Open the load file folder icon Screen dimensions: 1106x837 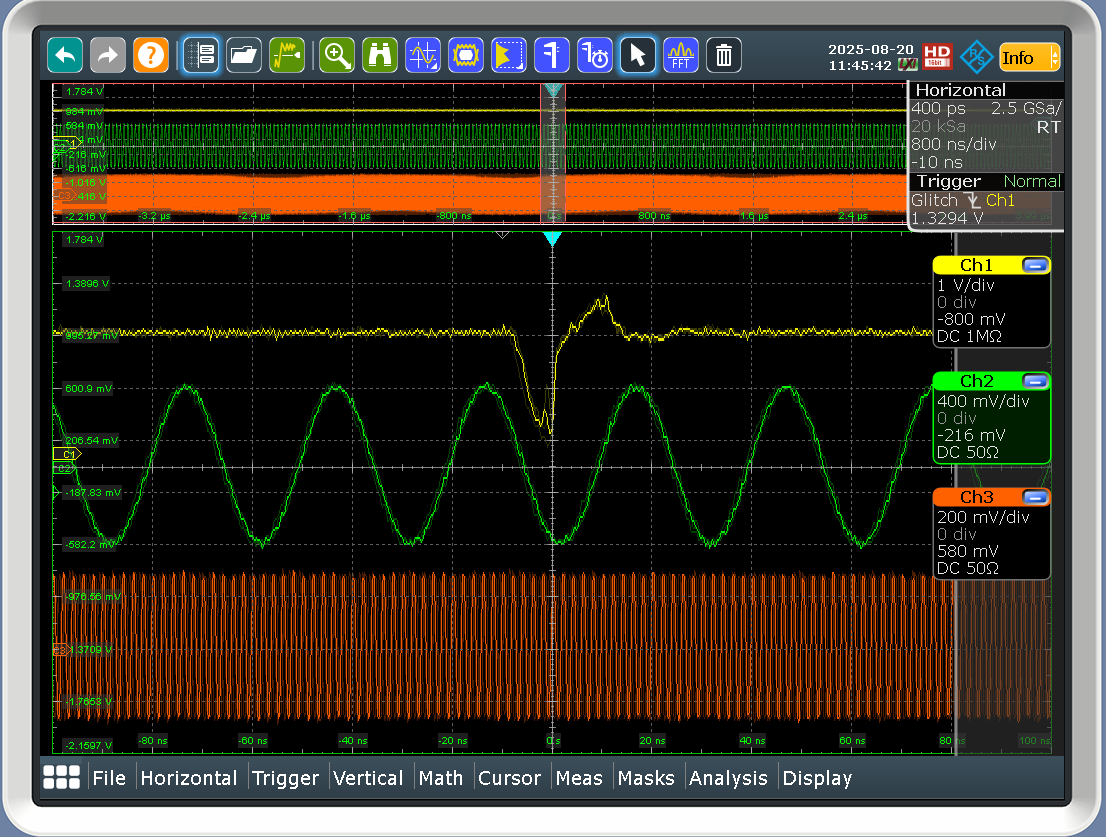point(243,56)
